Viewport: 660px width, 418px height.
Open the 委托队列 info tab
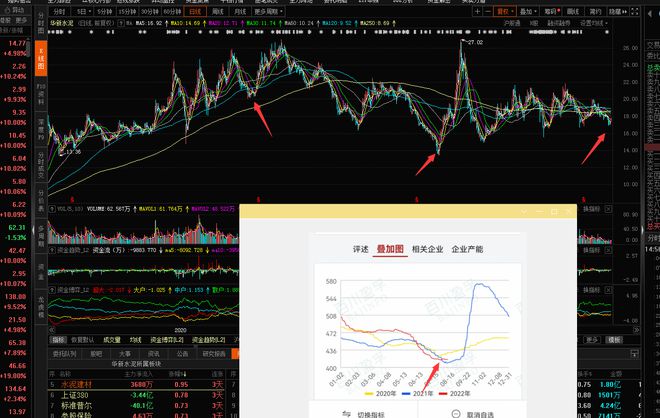tap(64, 354)
